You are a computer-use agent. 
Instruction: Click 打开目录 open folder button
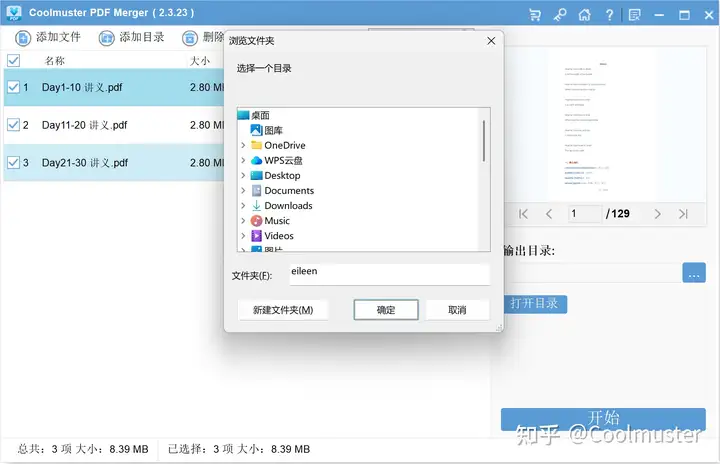535,304
